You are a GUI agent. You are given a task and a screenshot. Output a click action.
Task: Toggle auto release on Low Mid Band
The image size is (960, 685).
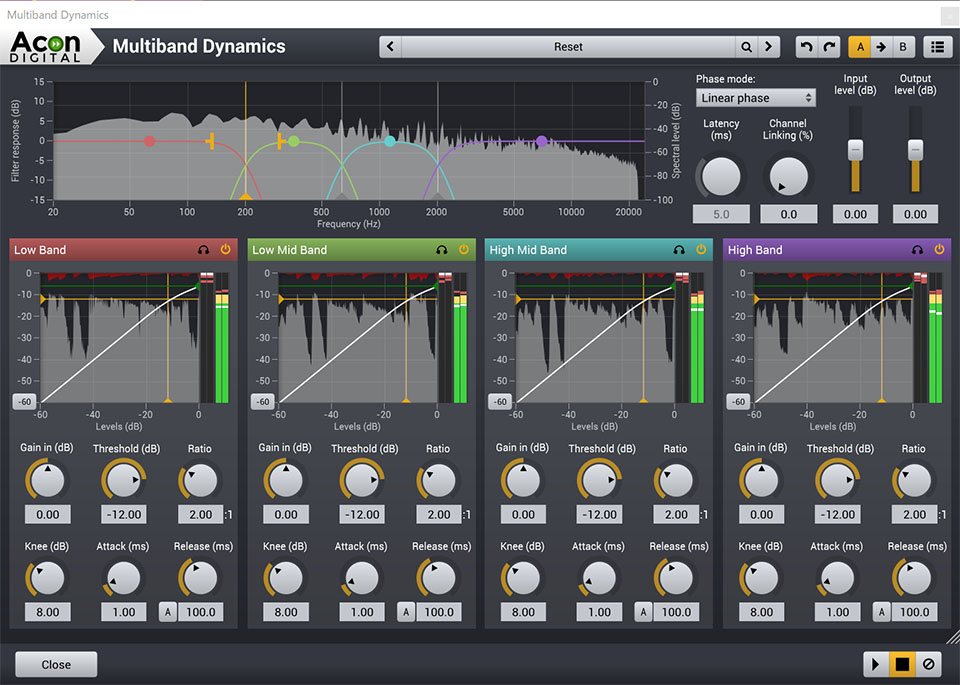pyautogui.click(x=406, y=612)
